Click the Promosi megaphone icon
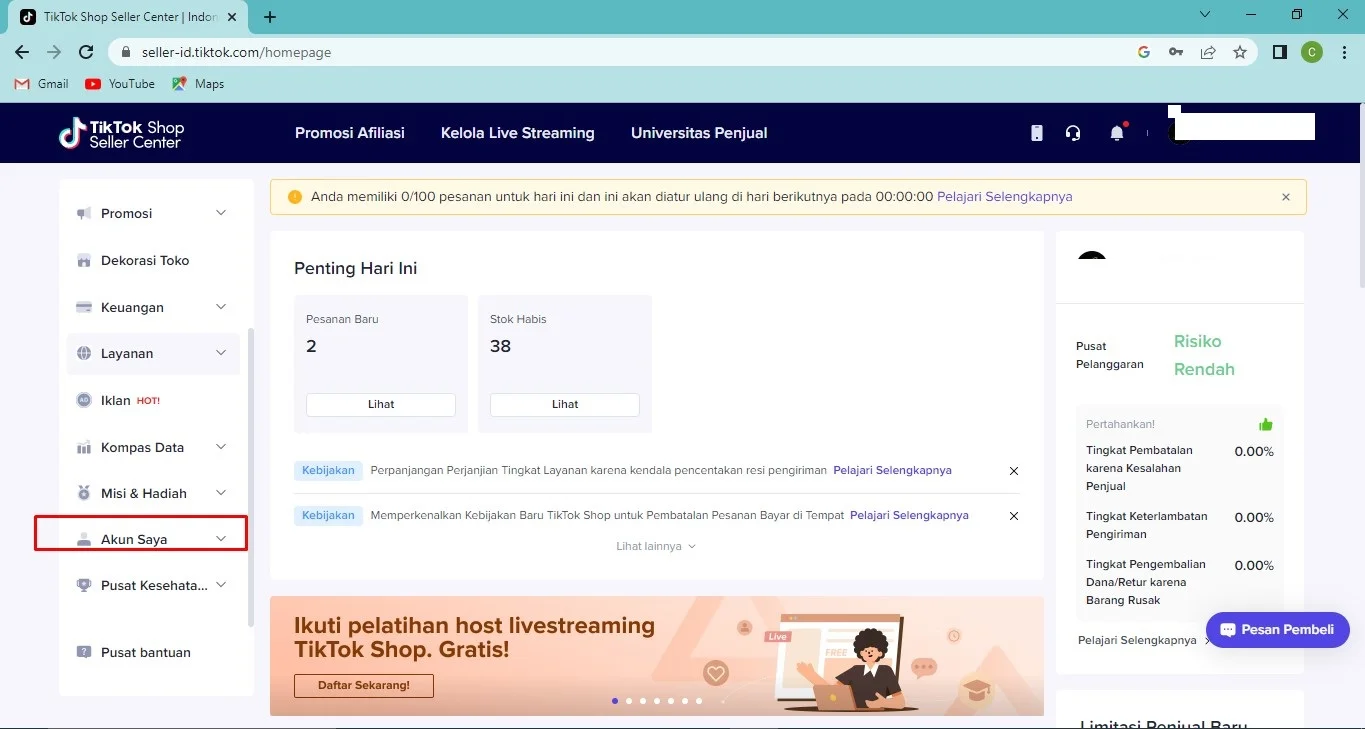 coord(84,213)
